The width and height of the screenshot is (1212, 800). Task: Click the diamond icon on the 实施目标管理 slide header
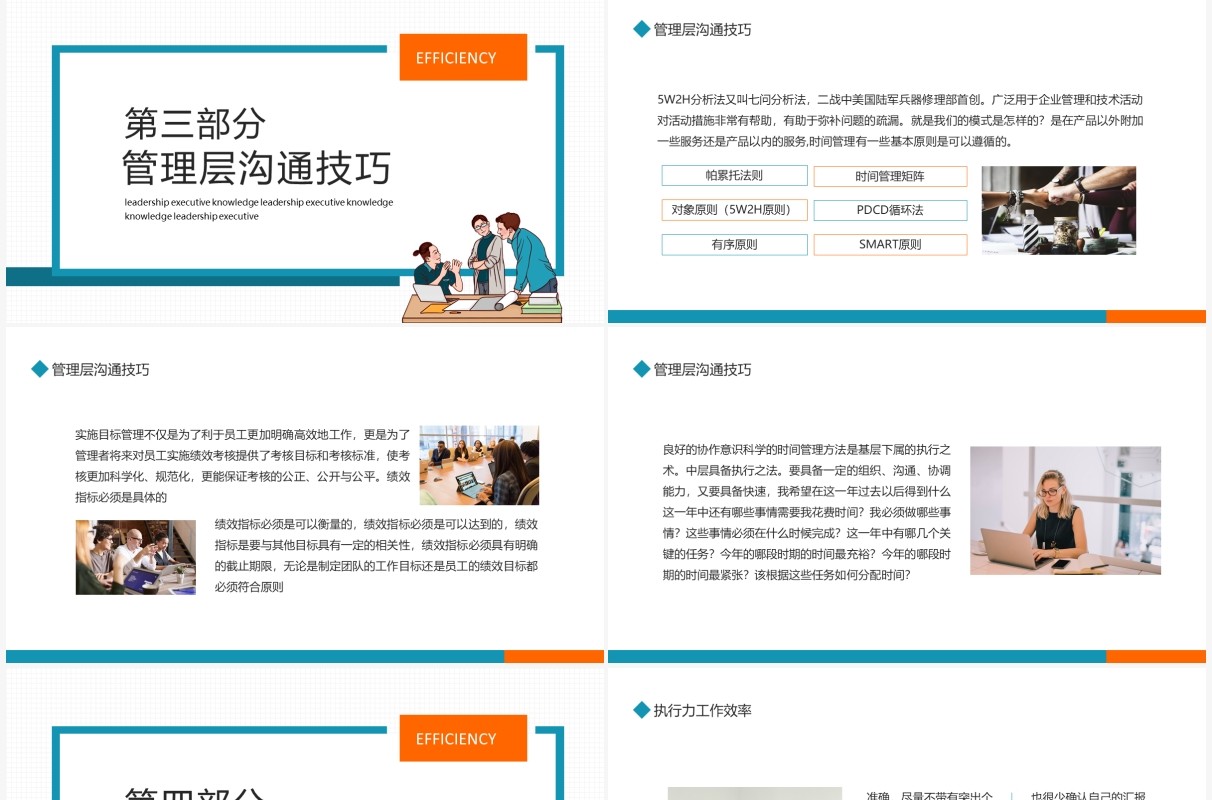(40, 369)
